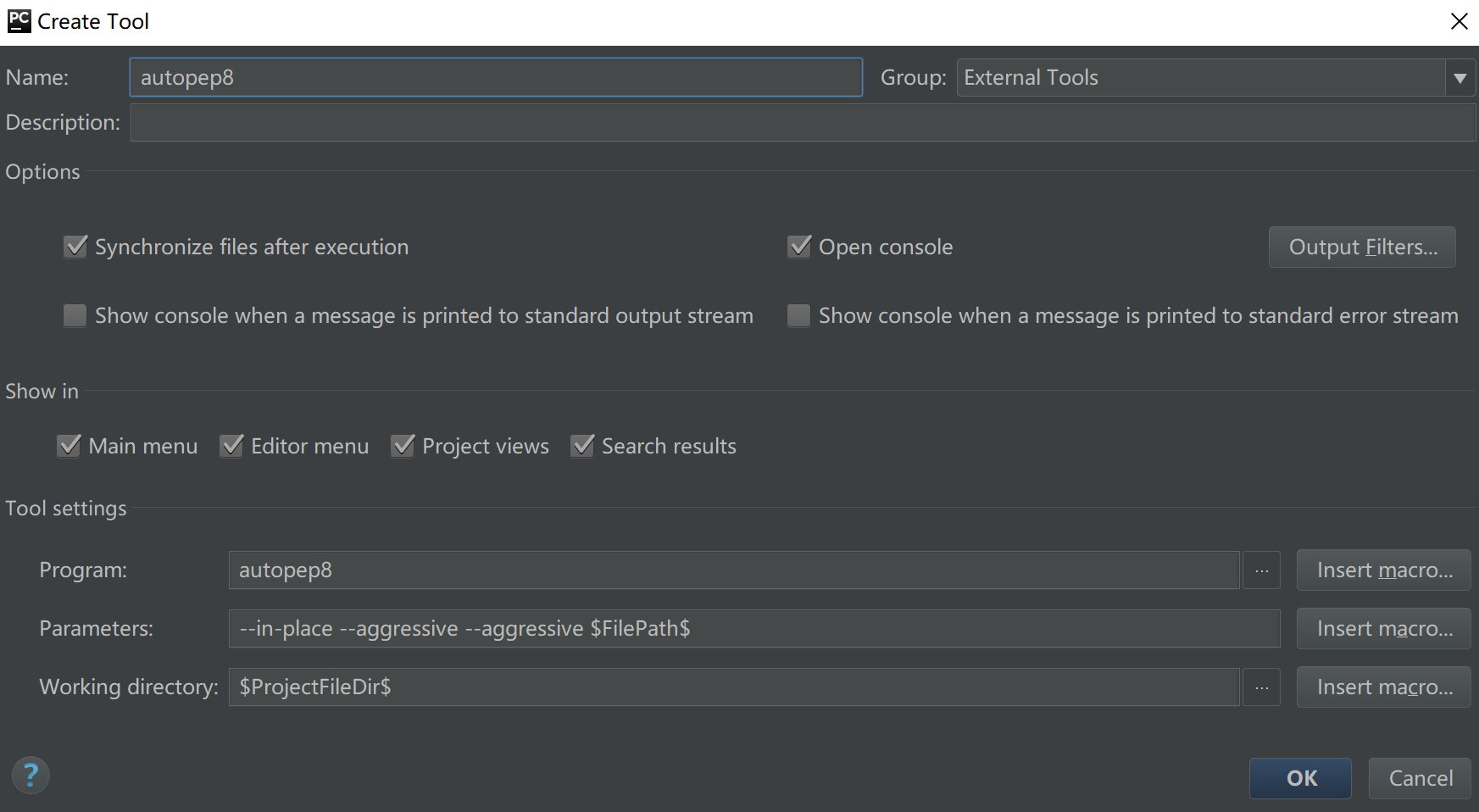Click Insert macro for the Parameters field

coord(1383,629)
